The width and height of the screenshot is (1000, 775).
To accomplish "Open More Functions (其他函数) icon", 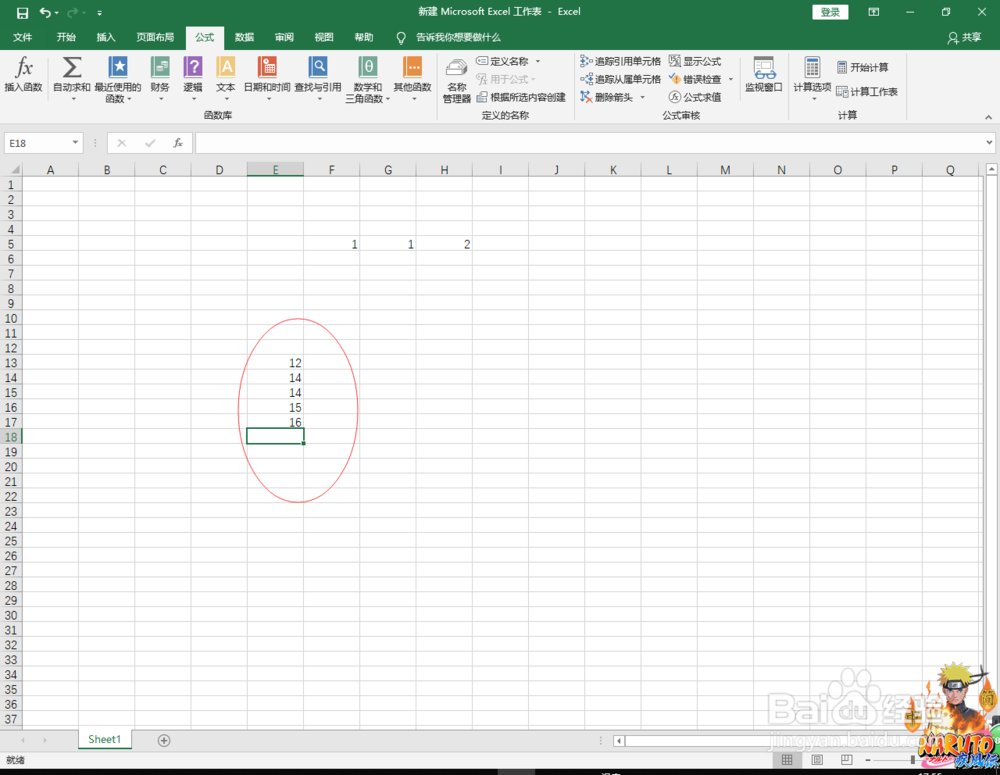I will pos(413,68).
